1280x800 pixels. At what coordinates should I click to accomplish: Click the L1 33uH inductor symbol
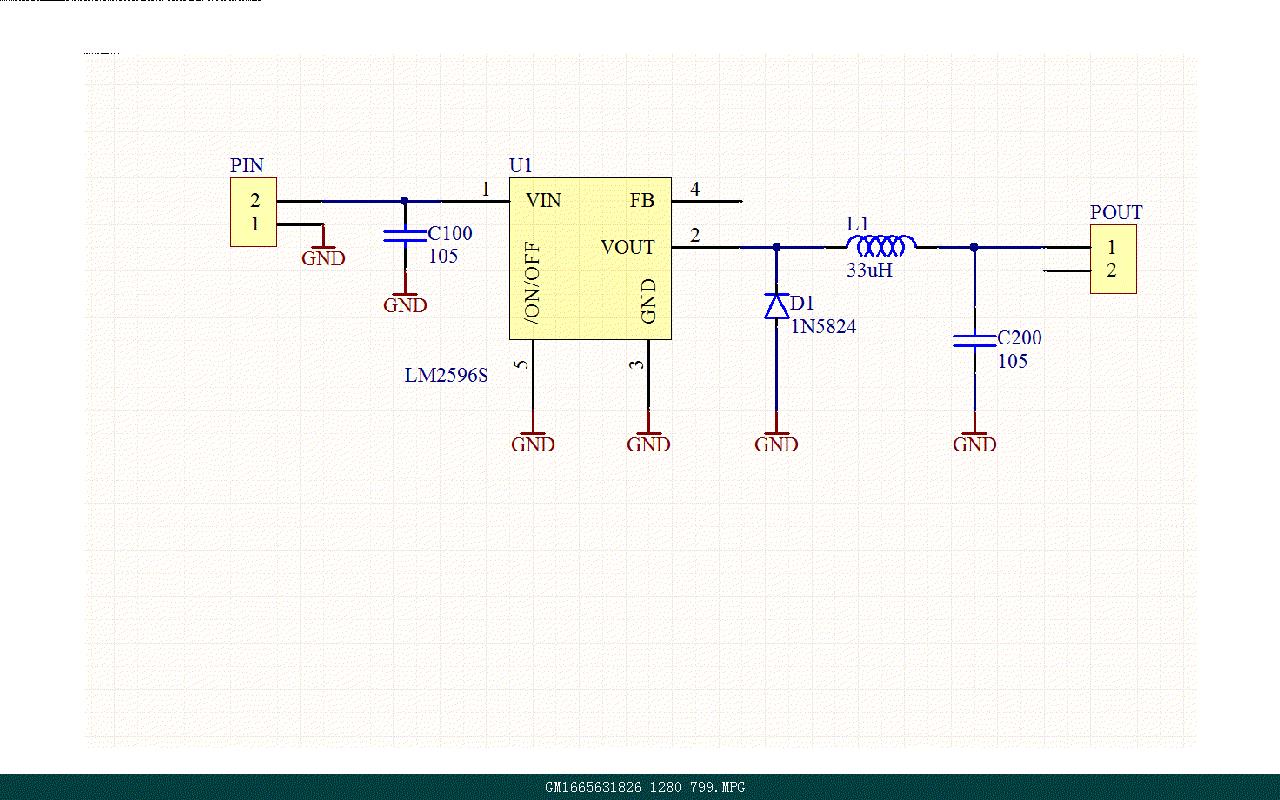coord(880,245)
